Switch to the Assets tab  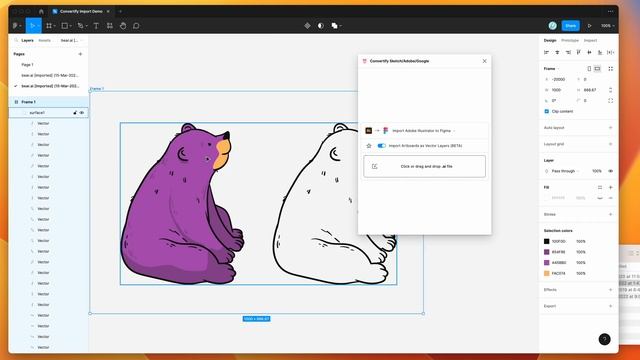pyautogui.click(x=44, y=40)
